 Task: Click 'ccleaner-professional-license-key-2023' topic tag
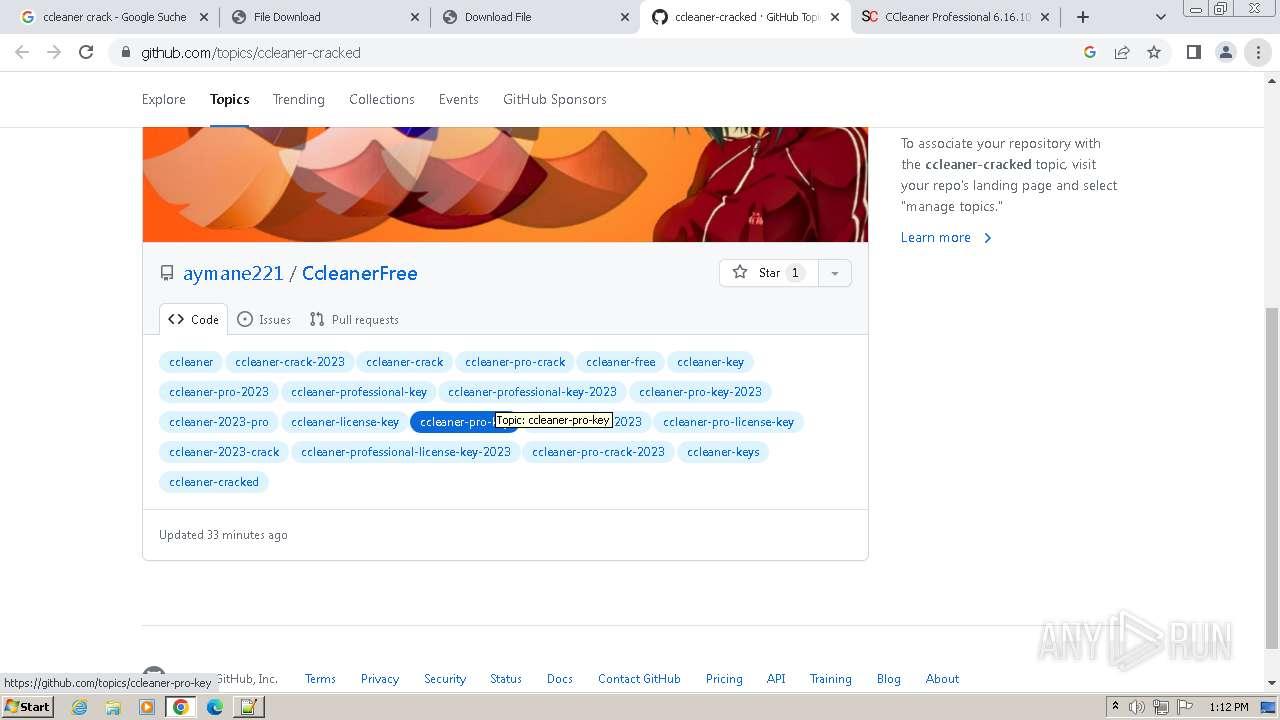(x=406, y=452)
